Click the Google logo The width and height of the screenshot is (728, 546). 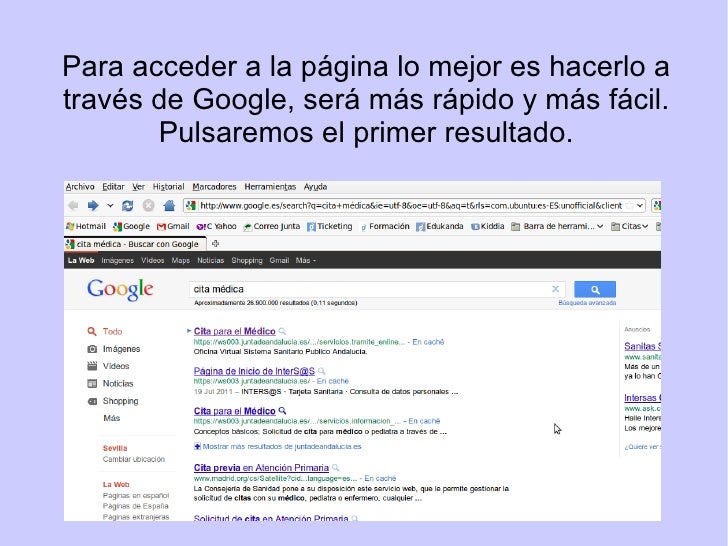click(120, 290)
